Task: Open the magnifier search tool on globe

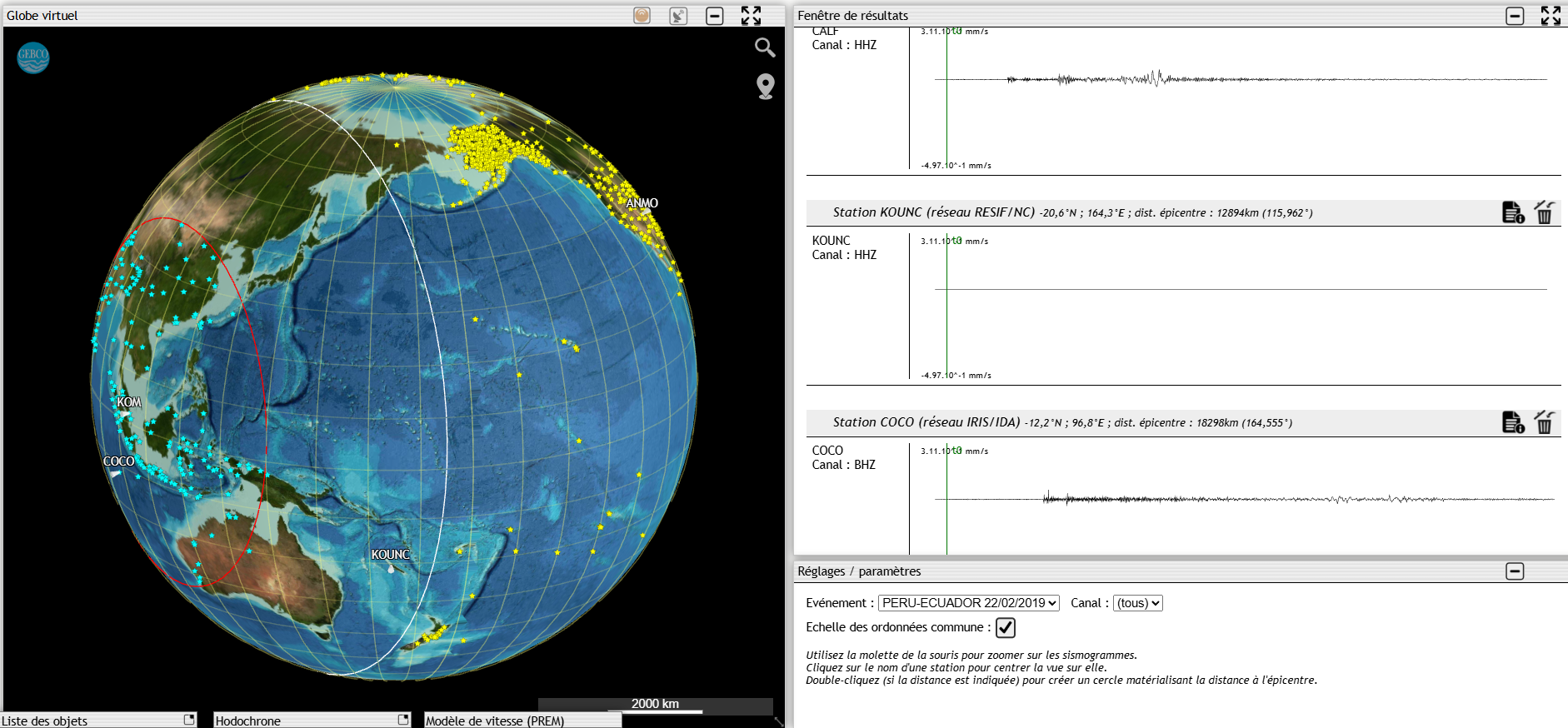Action: point(765,47)
